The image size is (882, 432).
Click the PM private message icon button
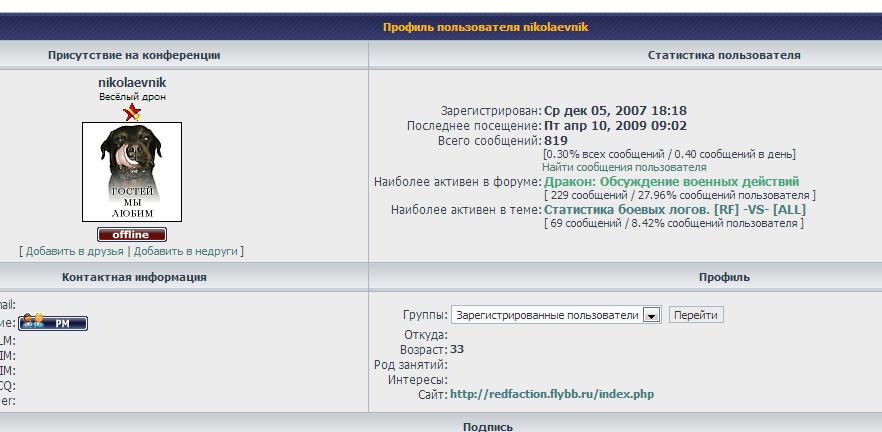[x=53, y=323]
